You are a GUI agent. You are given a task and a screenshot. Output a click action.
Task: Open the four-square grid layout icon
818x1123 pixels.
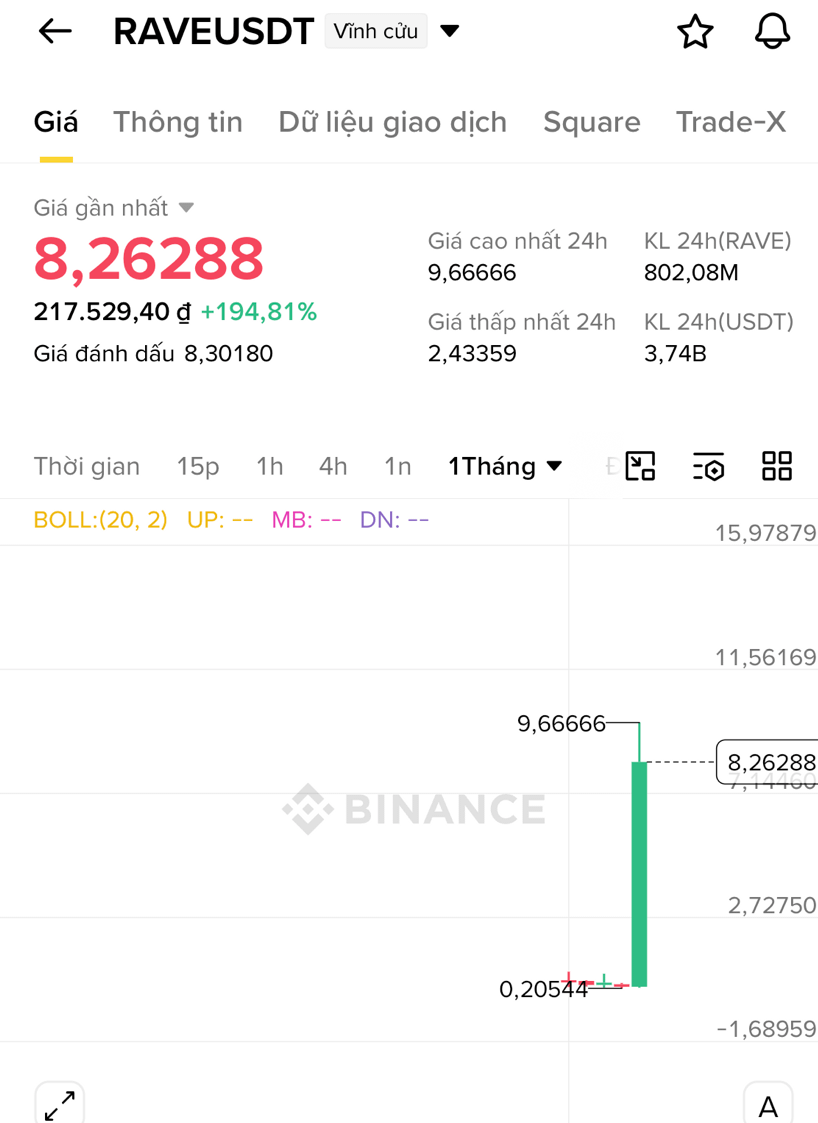click(776, 466)
